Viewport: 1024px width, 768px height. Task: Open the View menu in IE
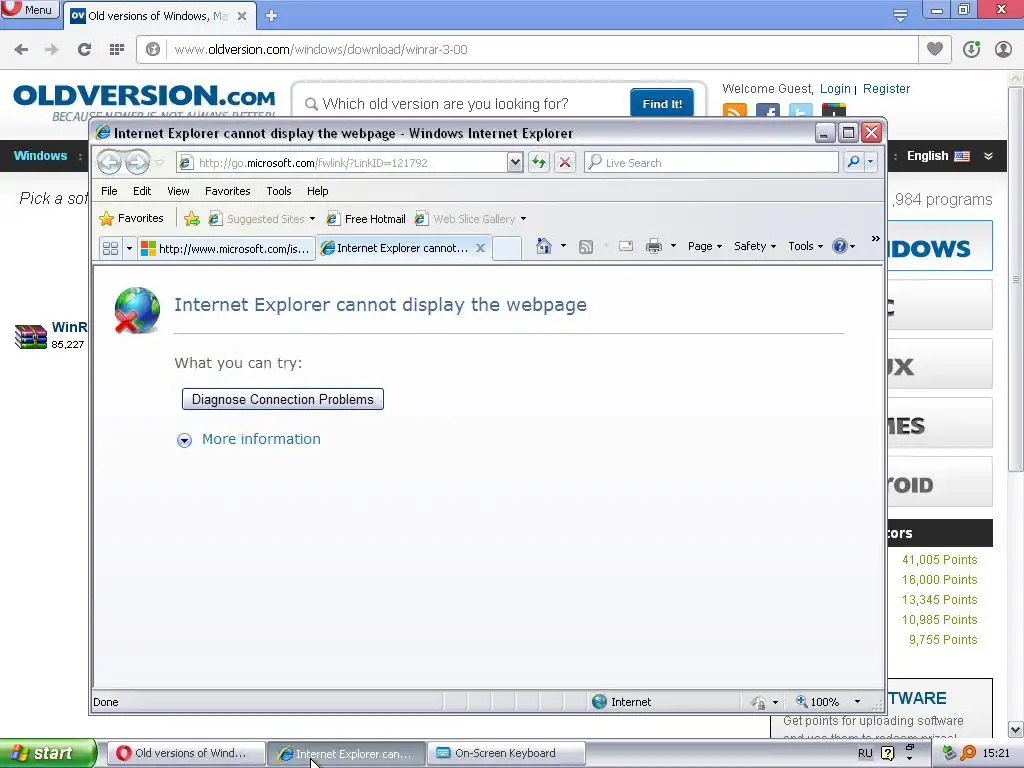[178, 191]
